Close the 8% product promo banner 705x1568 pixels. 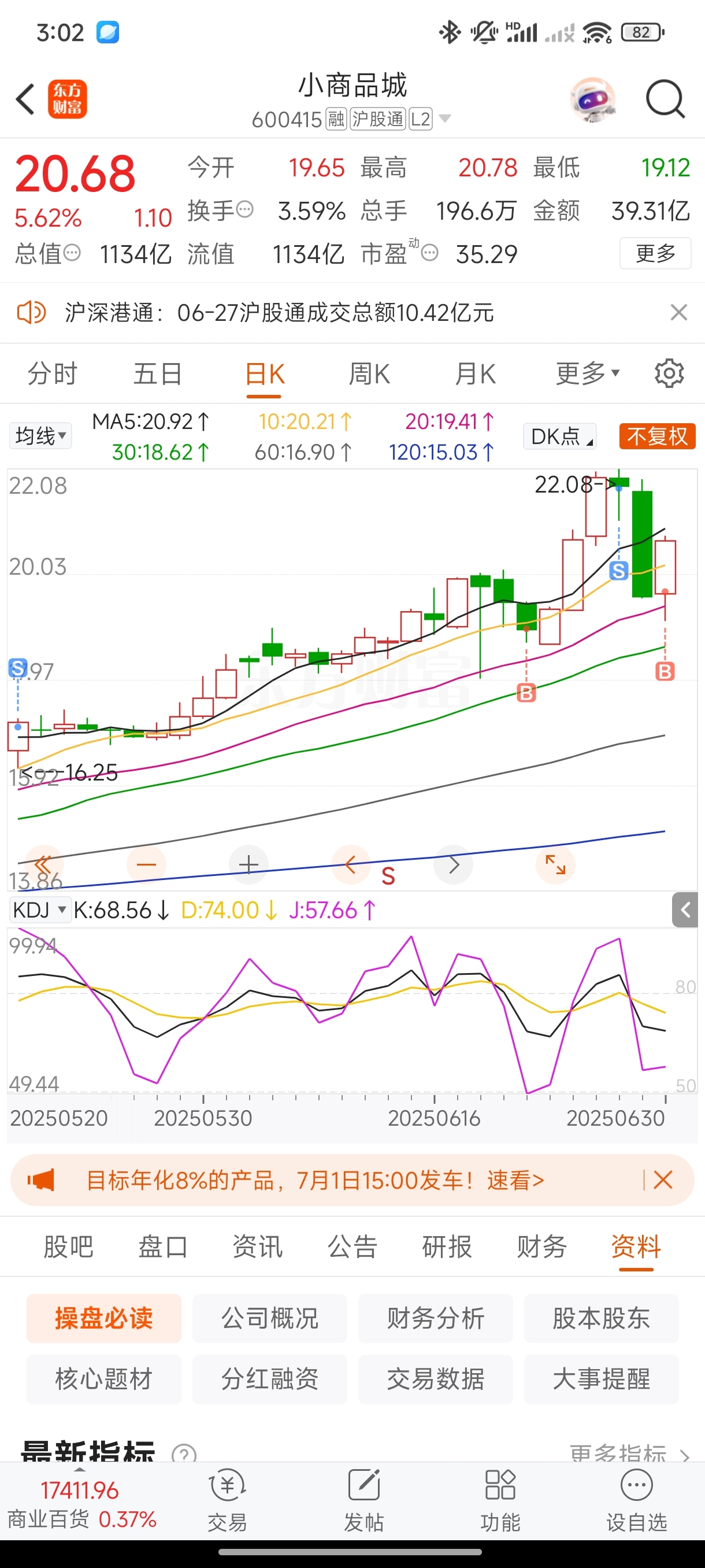(x=663, y=1180)
